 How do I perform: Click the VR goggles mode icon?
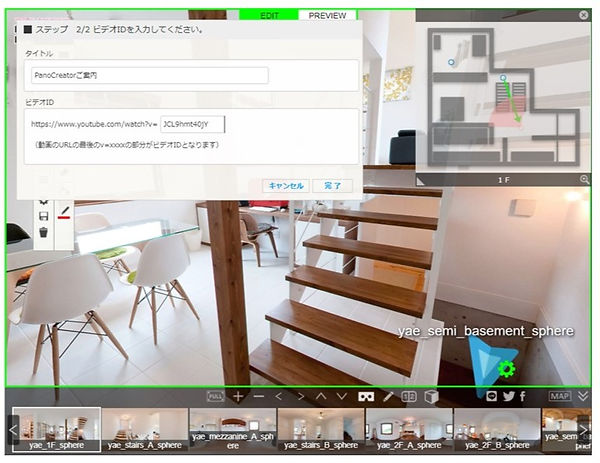tap(366, 396)
